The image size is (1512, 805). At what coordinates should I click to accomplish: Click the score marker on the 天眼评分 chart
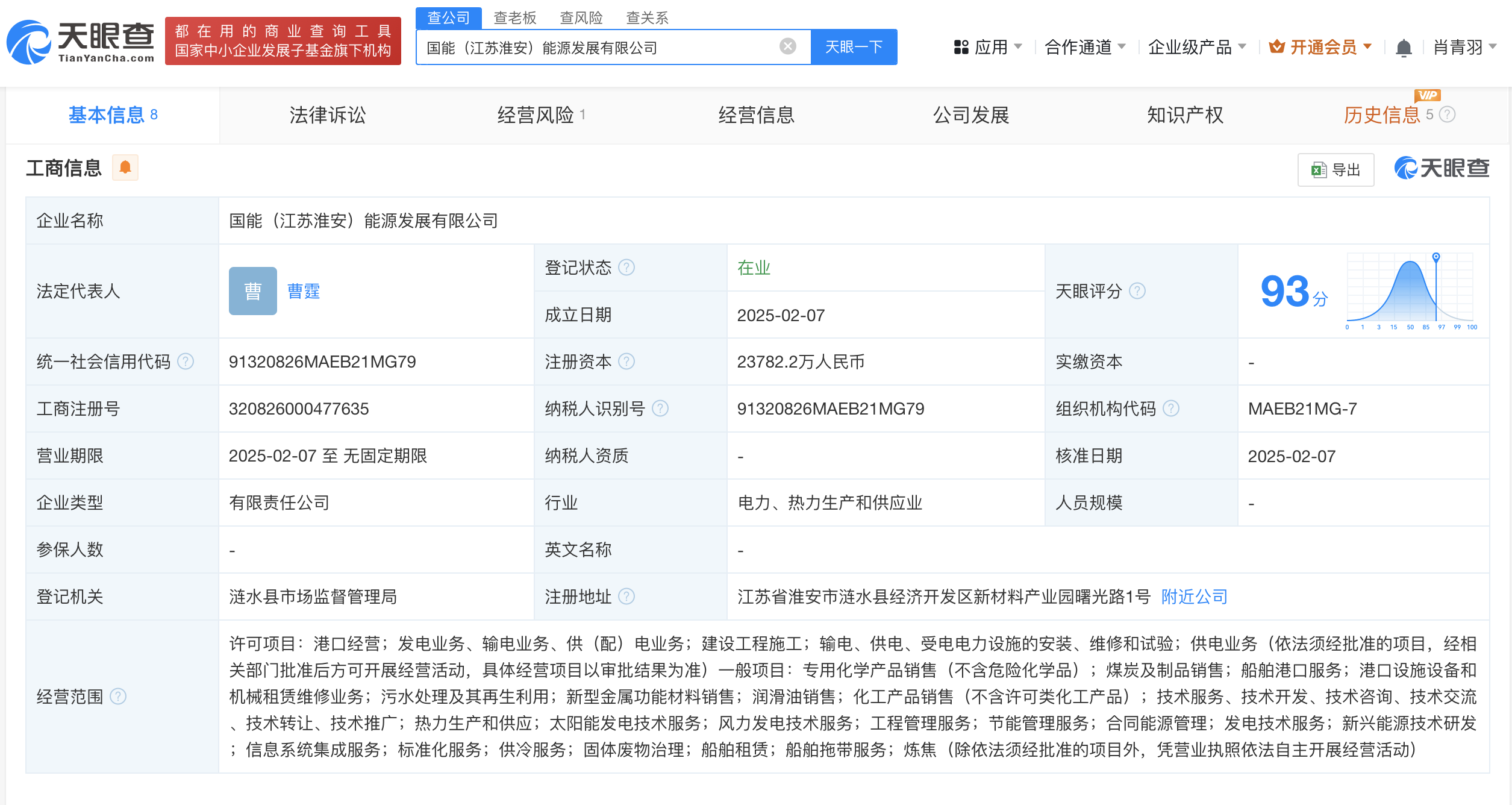pyautogui.click(x=1436, y=257)
